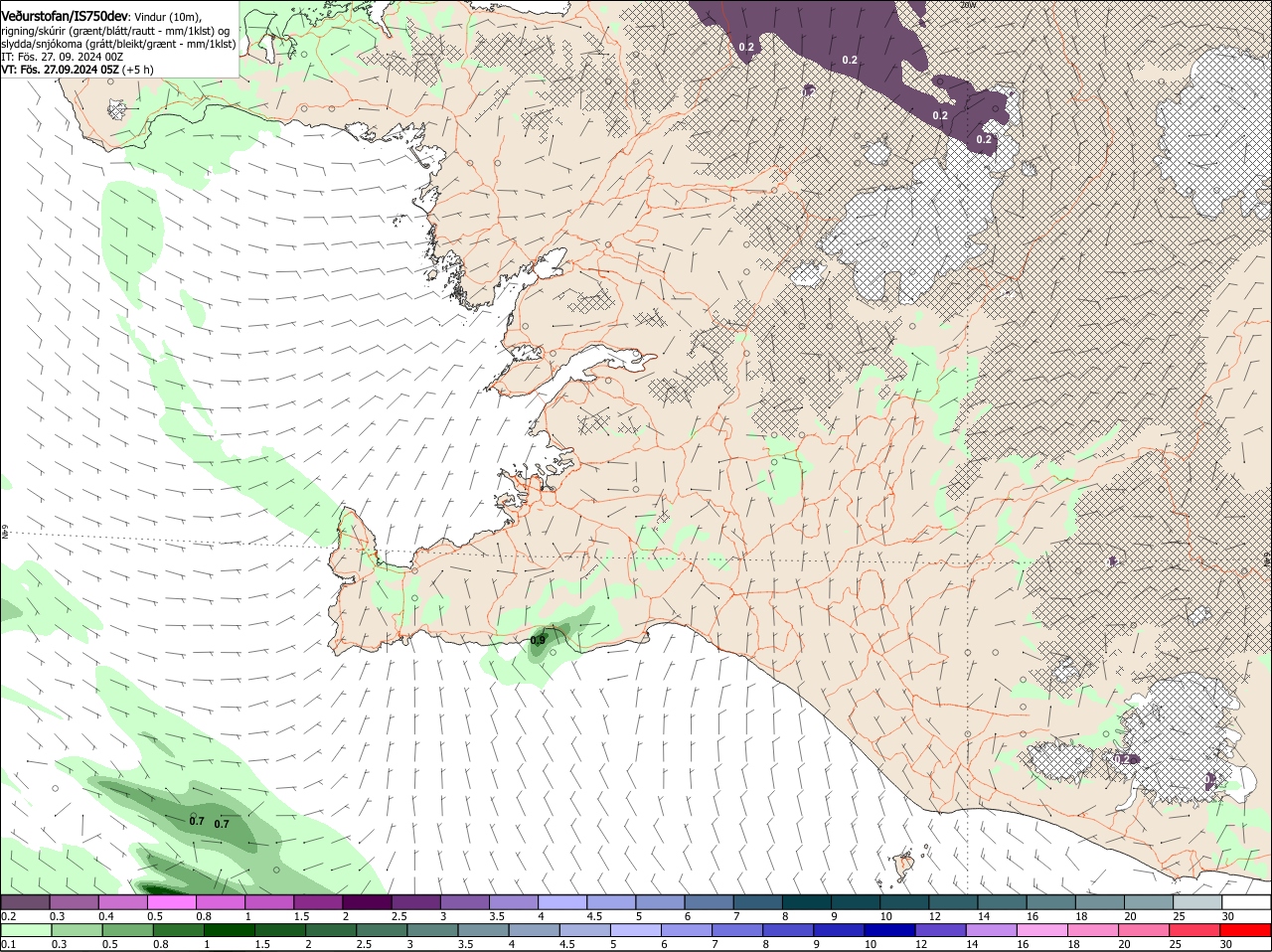1272x952 pixels.
Task: Select the 12 purple swatch in lower rain legend
Action: click(x=940, y=930)
